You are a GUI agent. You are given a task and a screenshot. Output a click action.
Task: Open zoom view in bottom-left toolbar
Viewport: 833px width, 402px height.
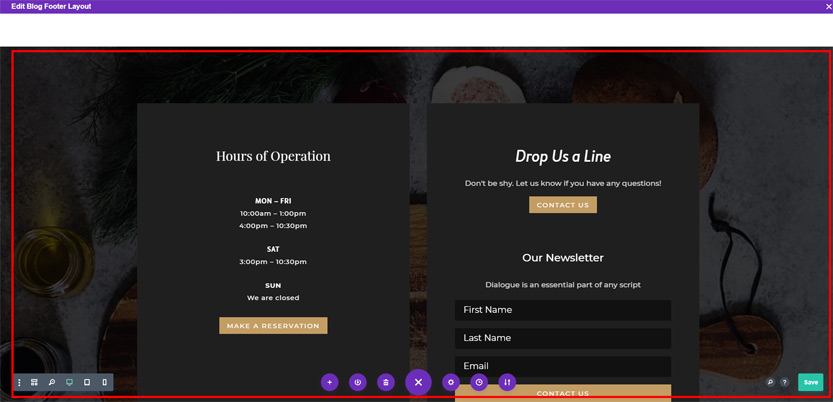pyautogui.click(x=52, y=382)
